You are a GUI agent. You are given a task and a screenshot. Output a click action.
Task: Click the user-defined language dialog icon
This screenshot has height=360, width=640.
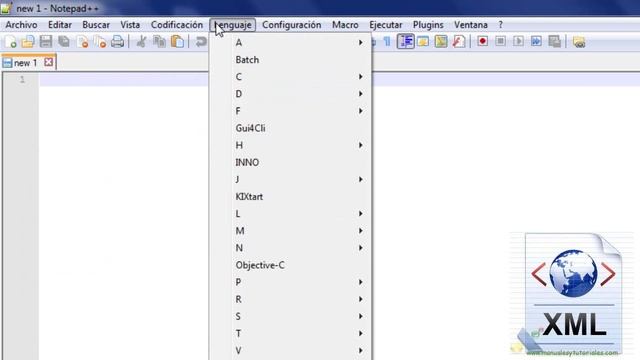pos(423,42)
